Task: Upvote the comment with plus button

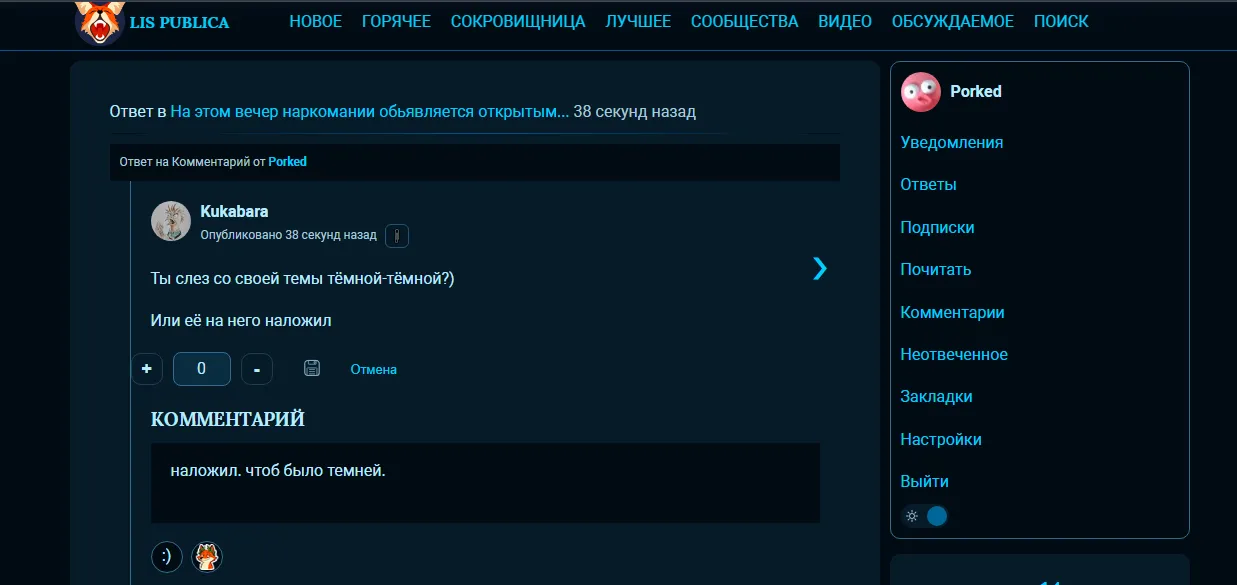Action: pos(147,369)
